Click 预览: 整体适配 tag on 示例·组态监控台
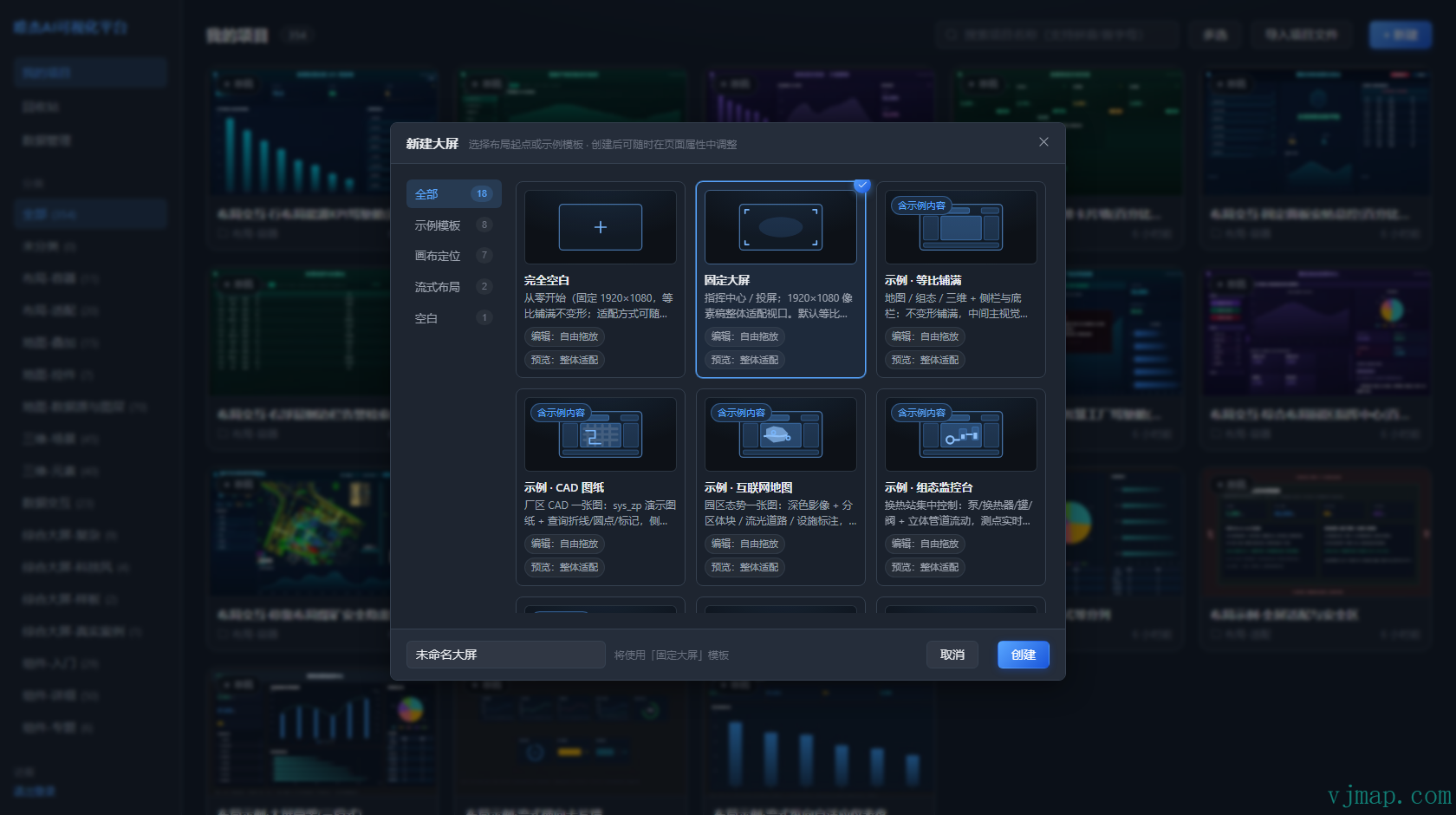 click(926, 567)
